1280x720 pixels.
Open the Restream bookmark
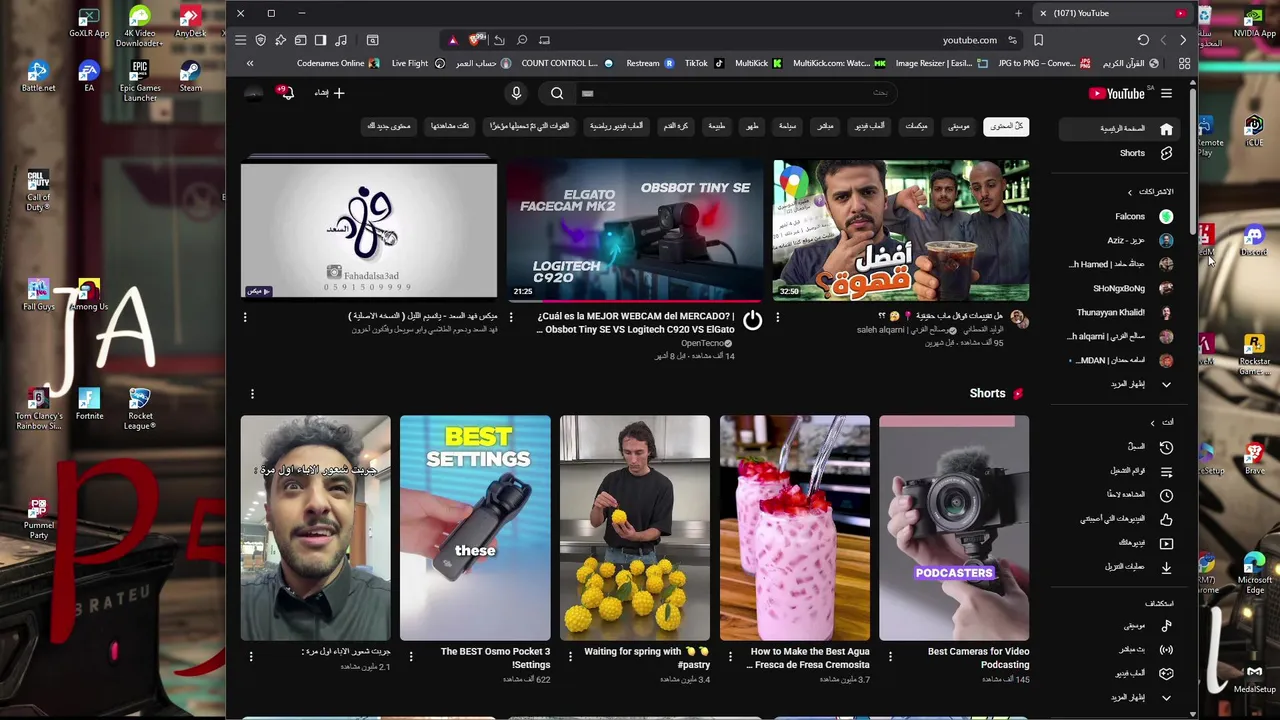[651, 63]
